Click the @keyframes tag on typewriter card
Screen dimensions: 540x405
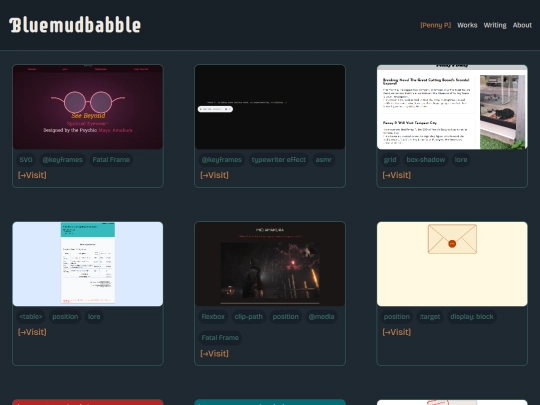tap(221, 160)
